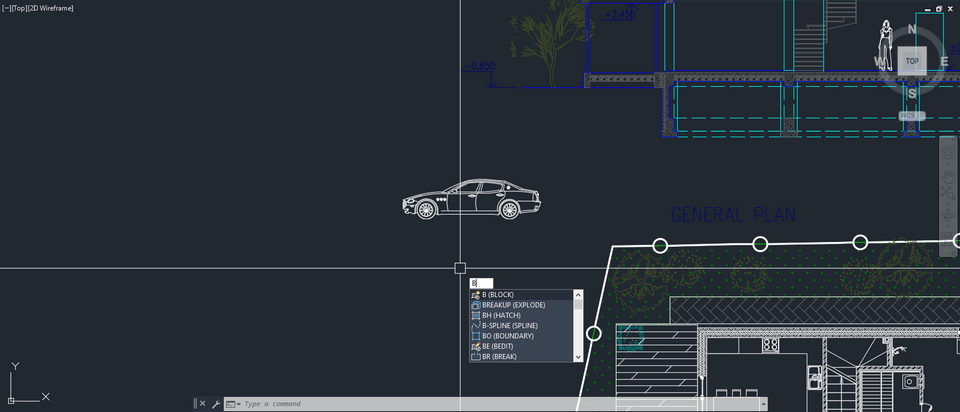This screenshot has width=960, height=412.
Task: Click inside the Type a command field
Action: click(x=501, y=404)
